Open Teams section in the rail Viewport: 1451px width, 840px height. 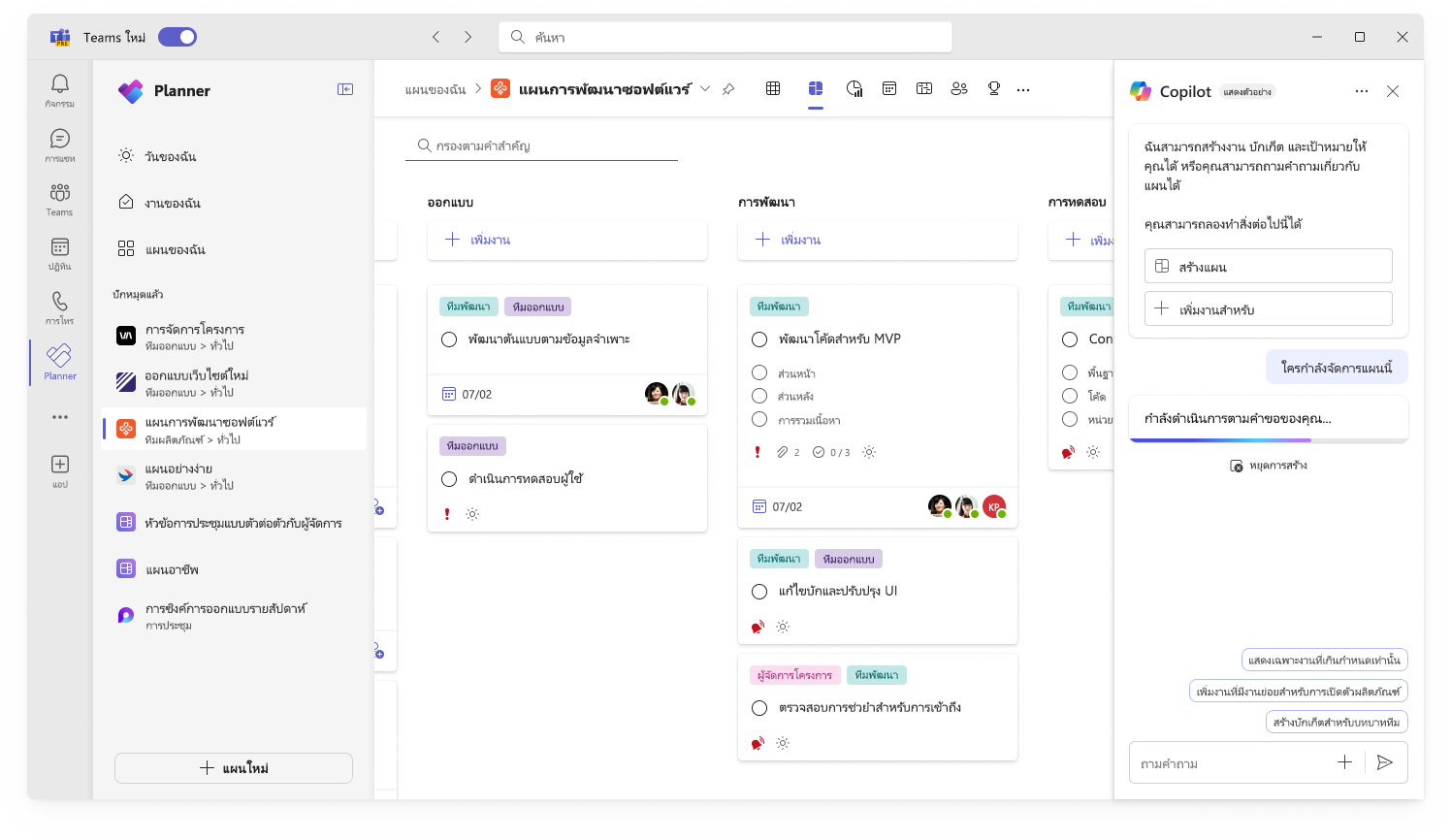(60, 199)
